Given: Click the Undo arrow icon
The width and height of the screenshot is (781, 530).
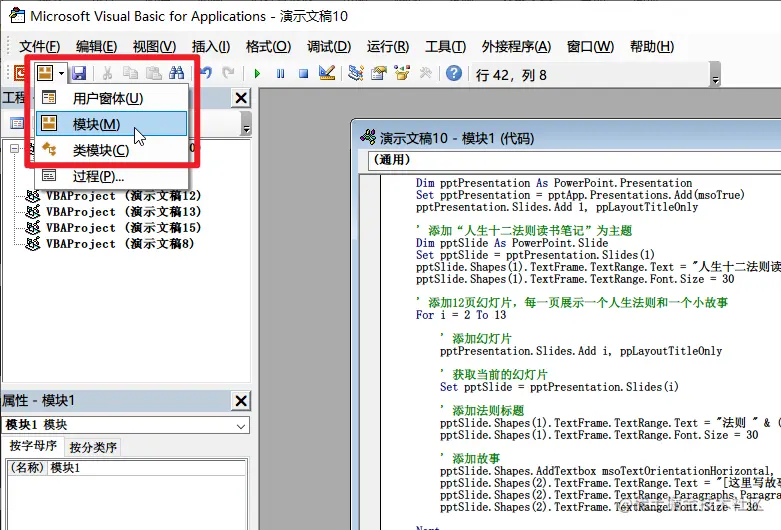Looking at the screenshot, I should tap(206, 73).
